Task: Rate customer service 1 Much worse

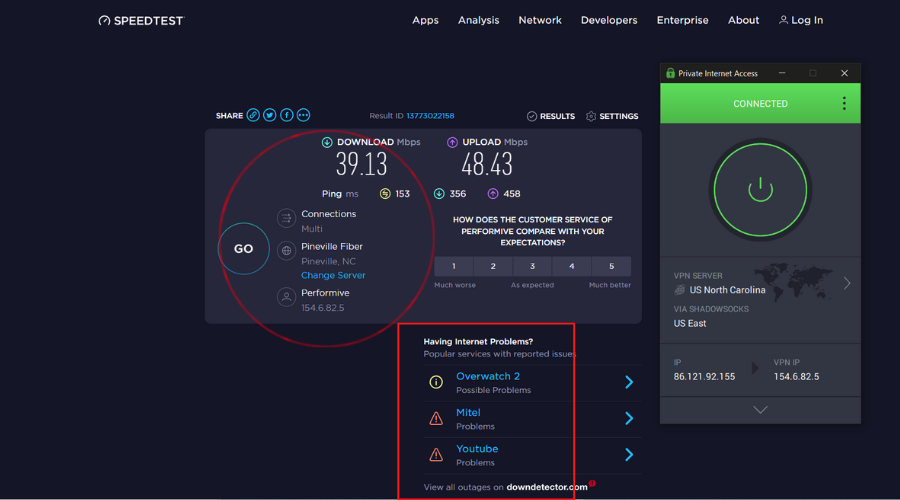Action: coord(453,266)
